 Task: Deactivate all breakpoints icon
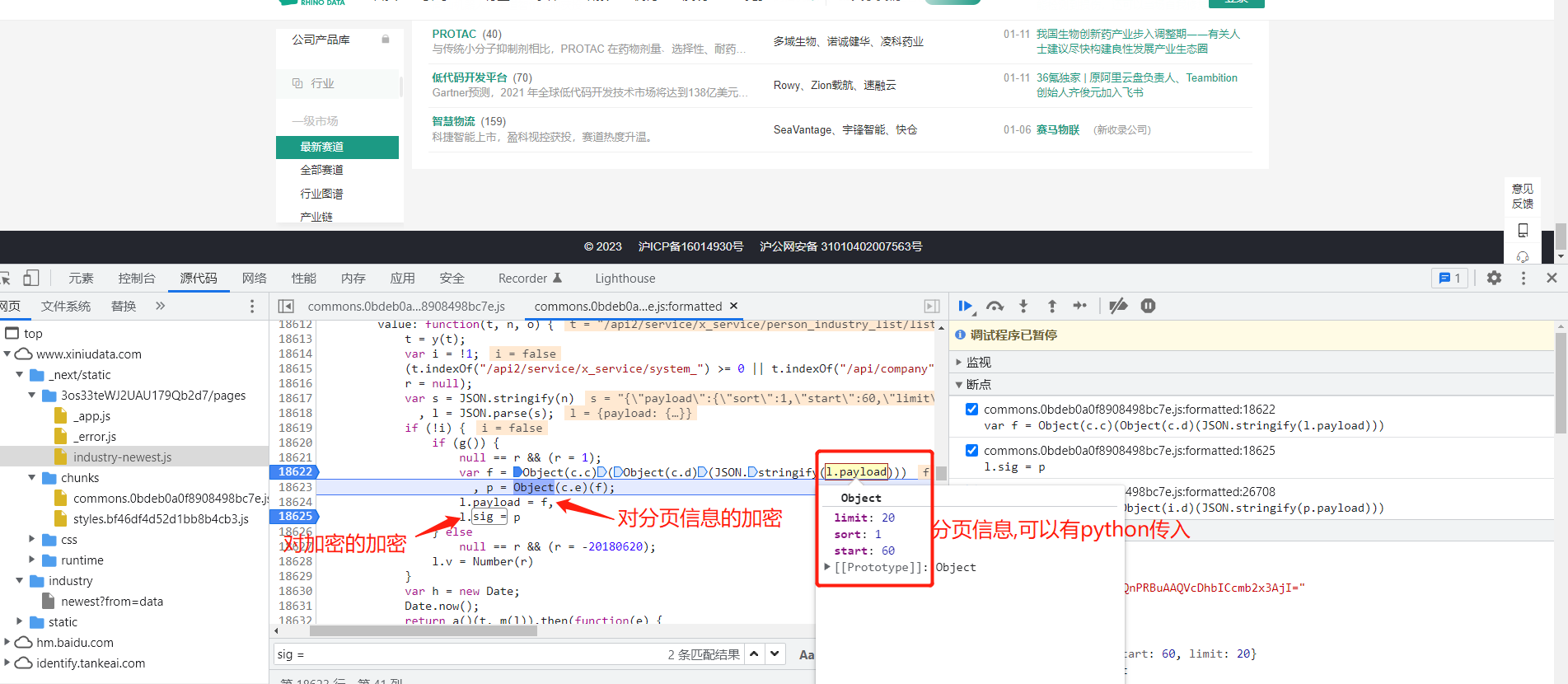coord(1118,307)
